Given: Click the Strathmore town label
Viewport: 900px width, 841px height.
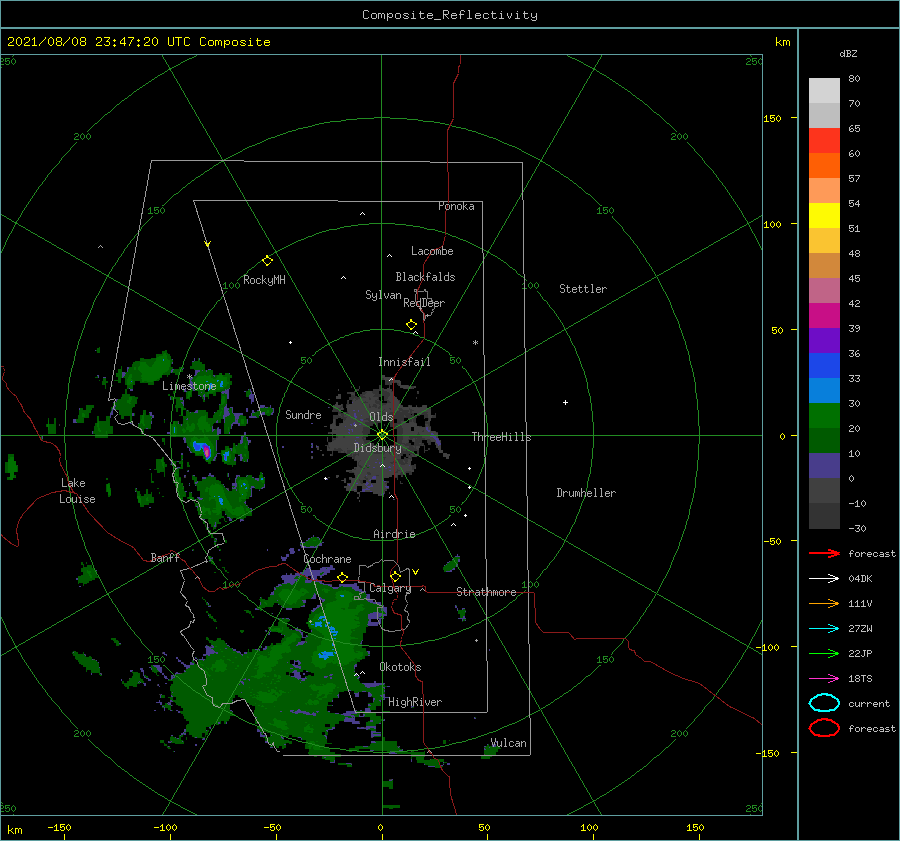Looking at the screenshot, I should (x=486, y=592).
